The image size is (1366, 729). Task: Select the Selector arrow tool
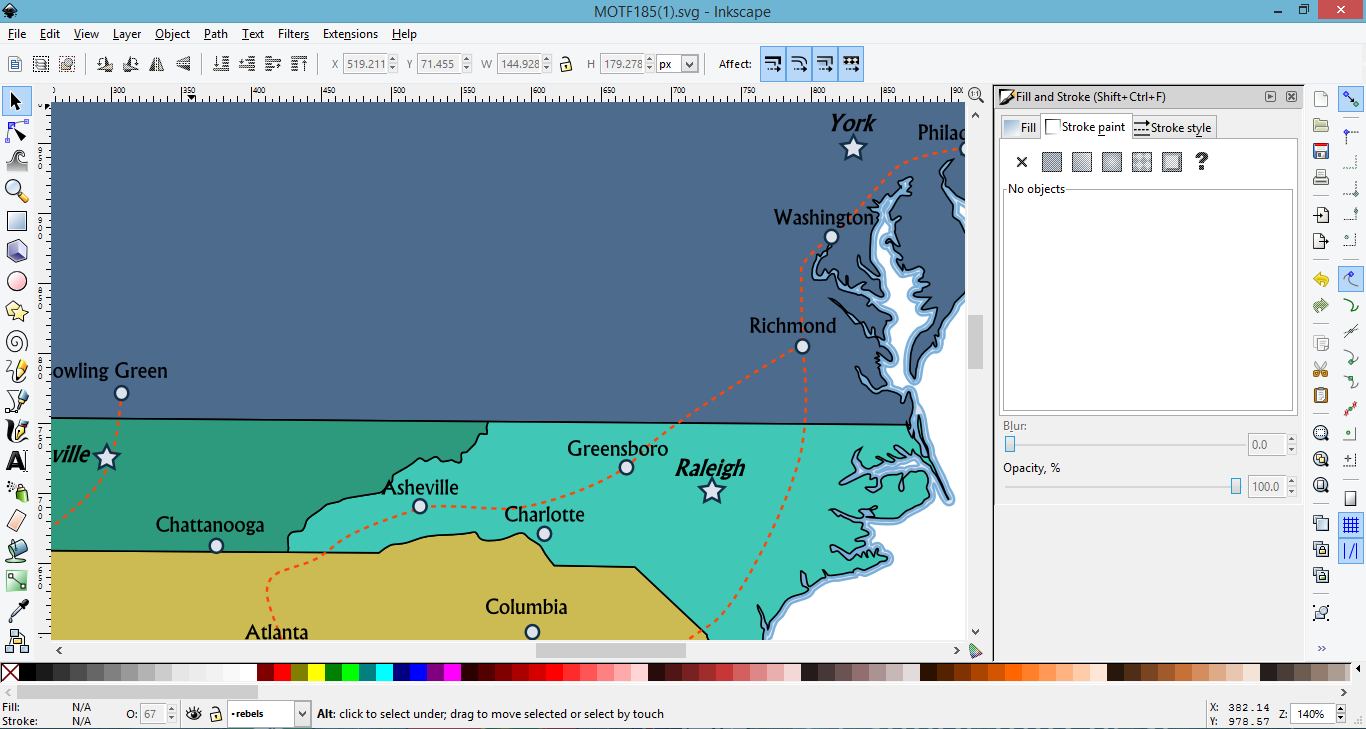(x=16, y=101)
